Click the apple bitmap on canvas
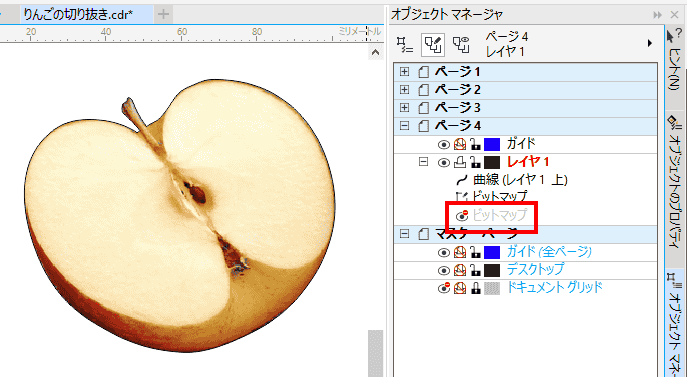687x377 pixels. 180,215
